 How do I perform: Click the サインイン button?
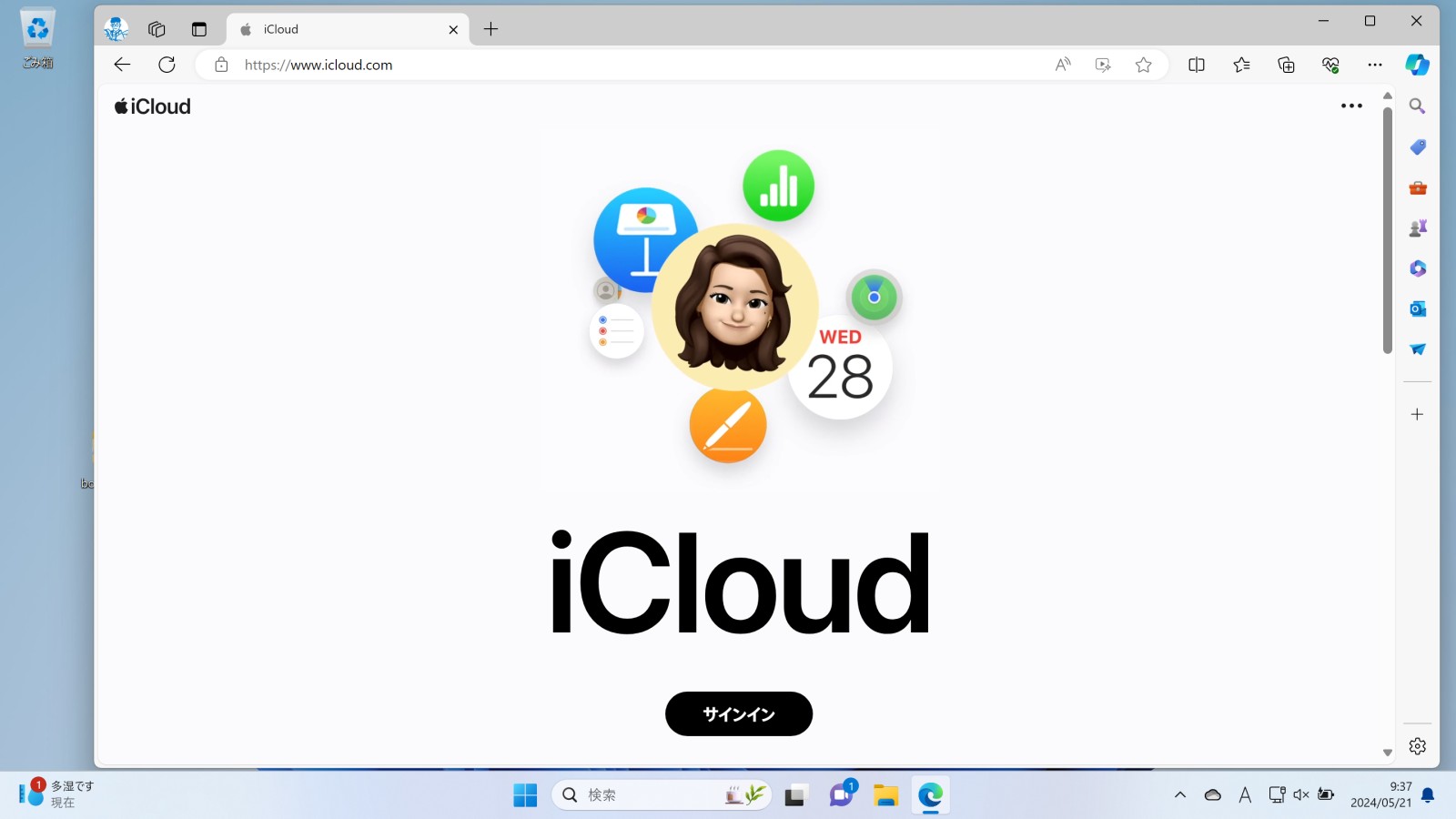[x=738, y=713]
